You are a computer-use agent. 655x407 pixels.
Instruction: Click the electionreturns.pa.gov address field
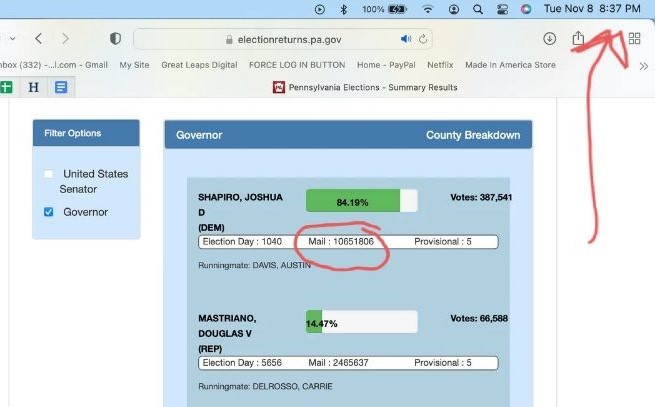tap(283, 39)
